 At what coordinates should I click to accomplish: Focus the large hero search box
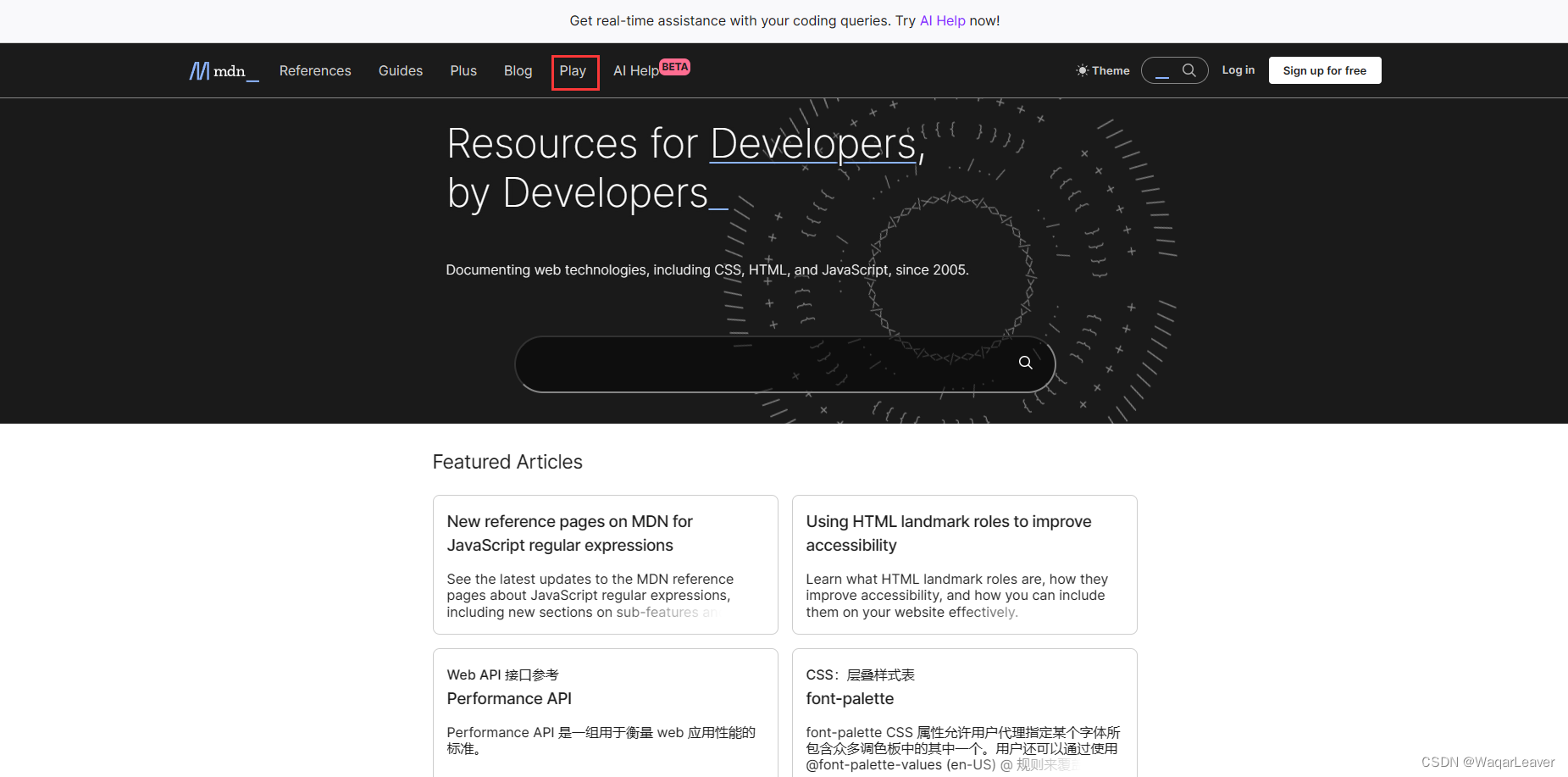(784, 364)
